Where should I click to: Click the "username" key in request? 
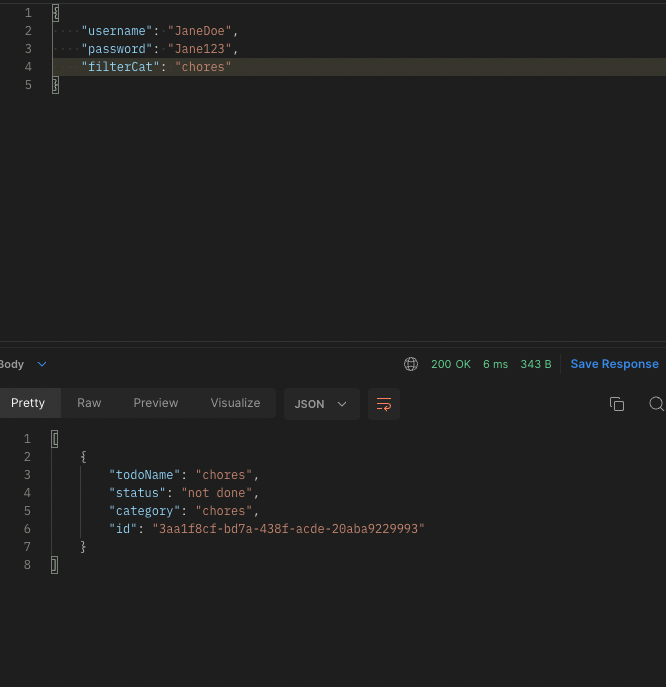tap(117, 31)
